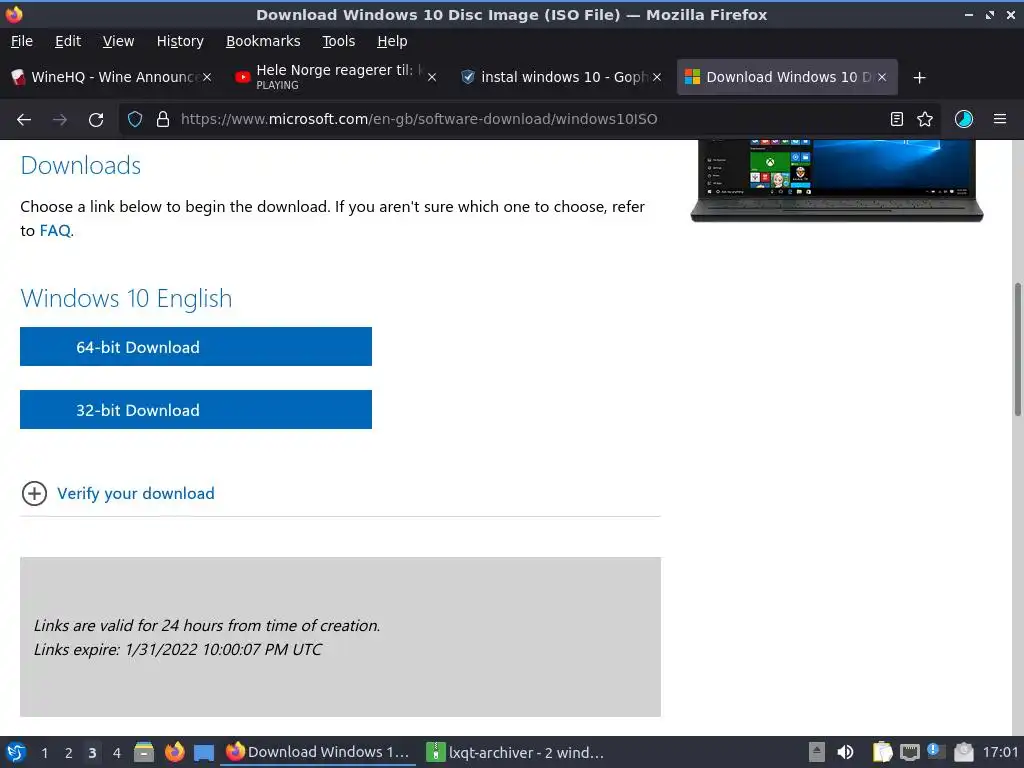The height and width of the screenshot is (768, 1024).
Task: Start the 32-bit Download
Action: (196, 409)
